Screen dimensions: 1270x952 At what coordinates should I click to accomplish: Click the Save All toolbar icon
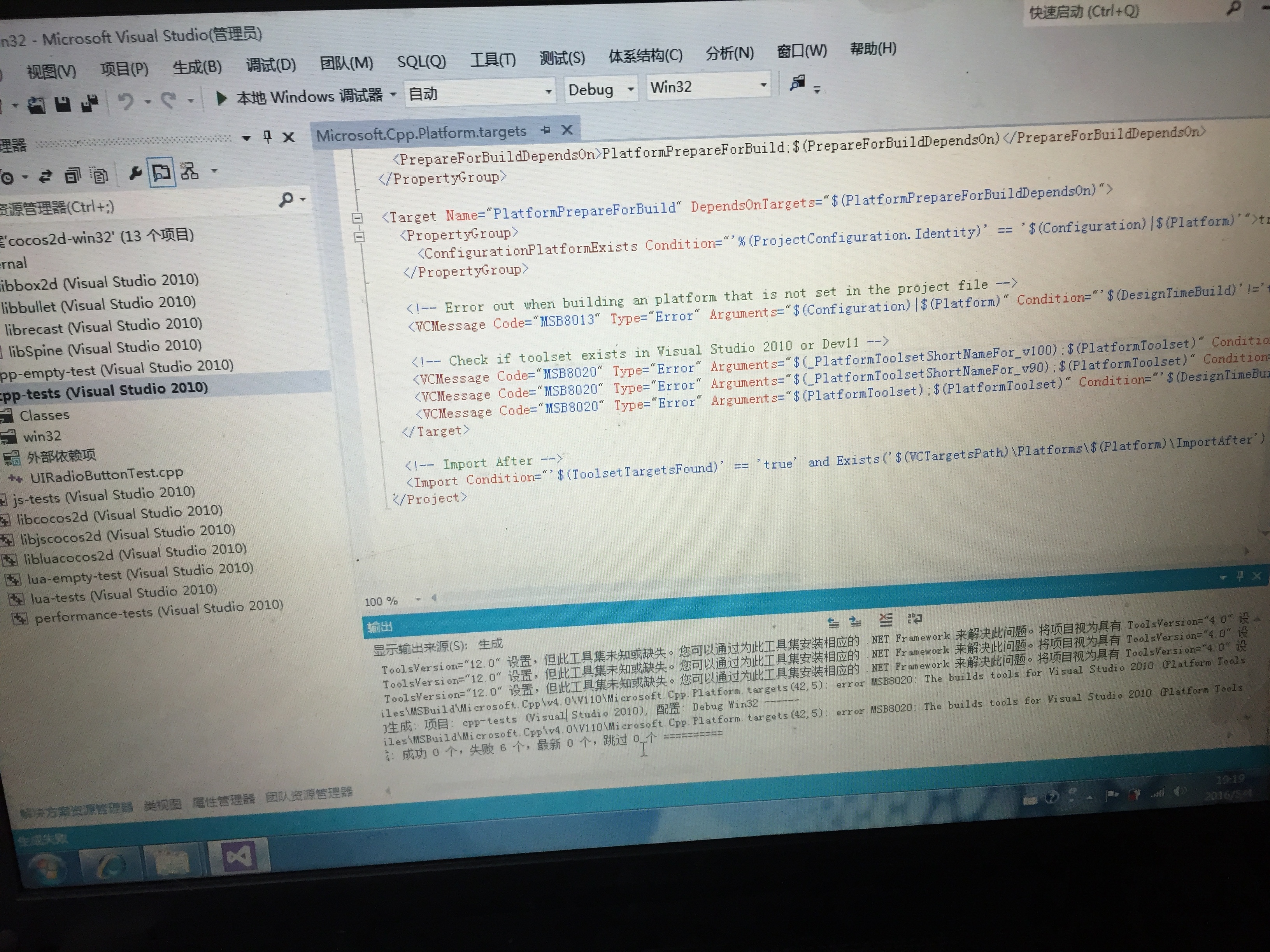coord(89,103)
